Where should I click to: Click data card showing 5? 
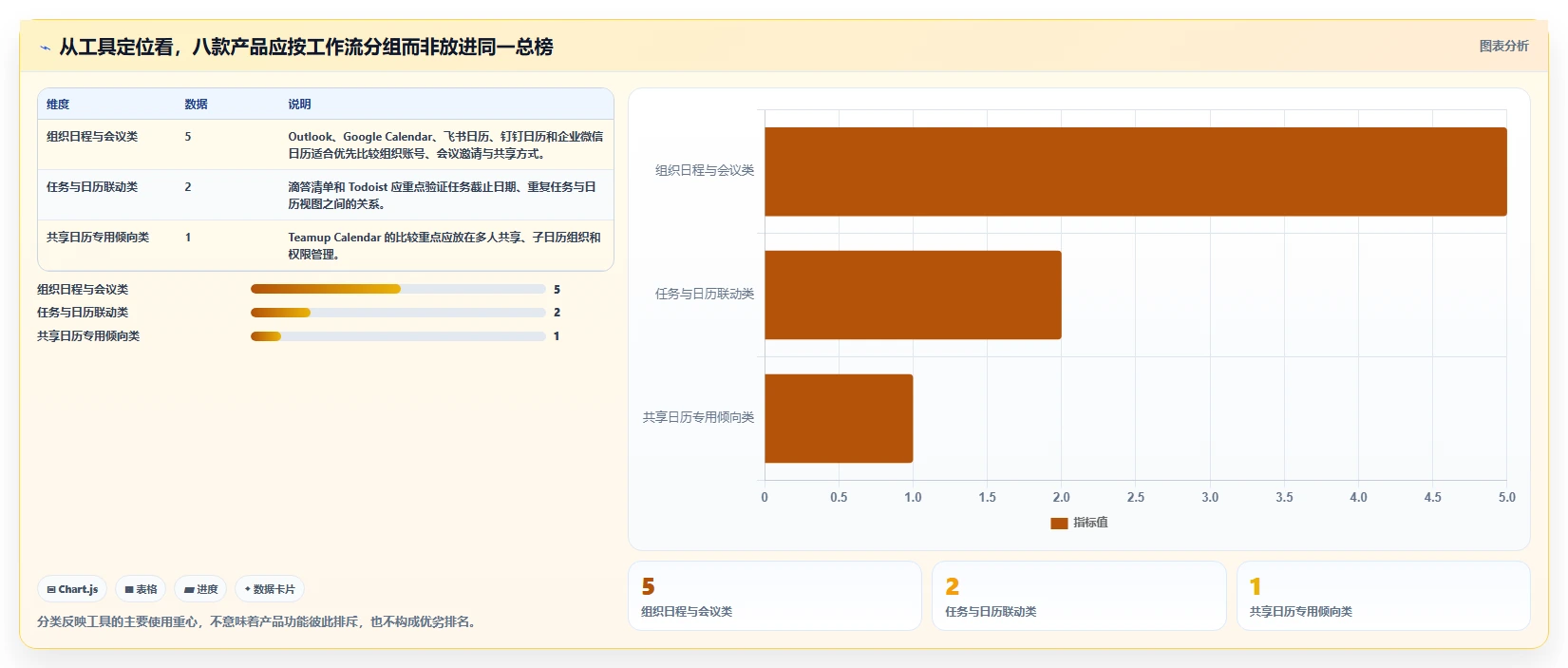pos(775,596)
